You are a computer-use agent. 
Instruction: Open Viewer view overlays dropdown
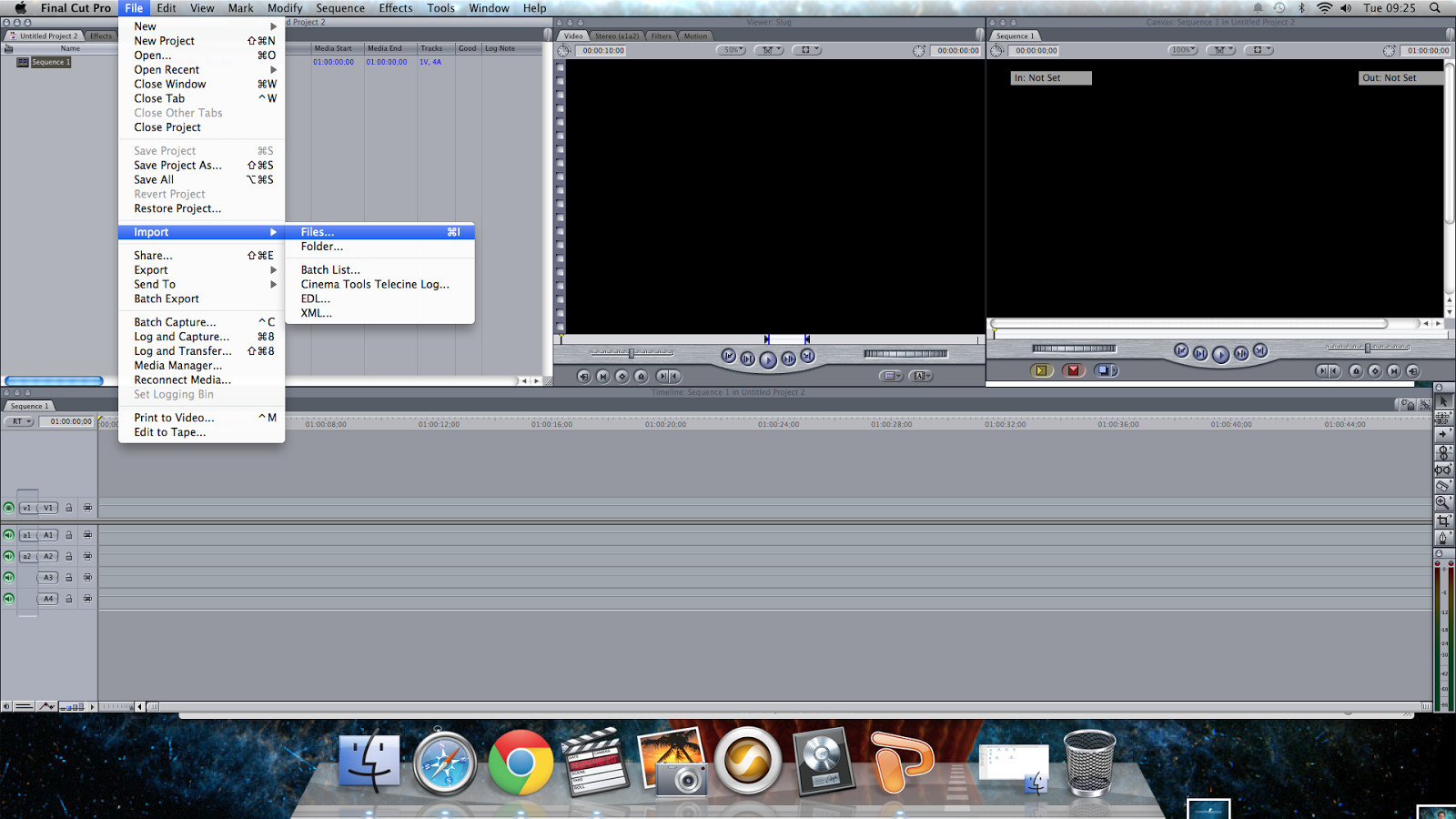(806, 50)
